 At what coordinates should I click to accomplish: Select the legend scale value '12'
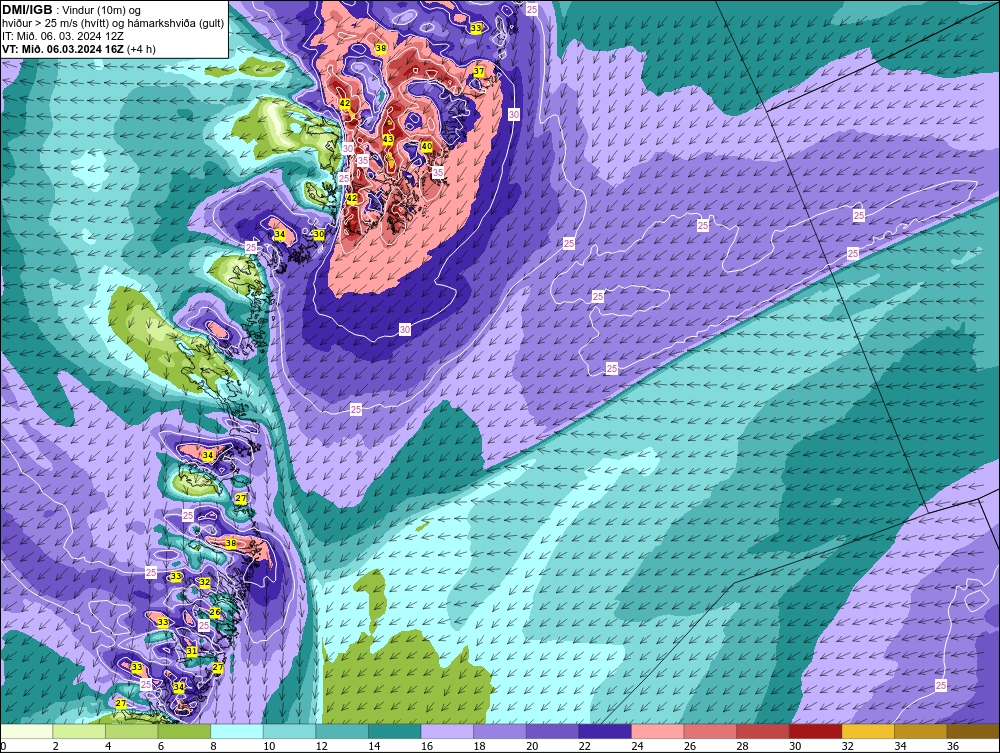321,746
